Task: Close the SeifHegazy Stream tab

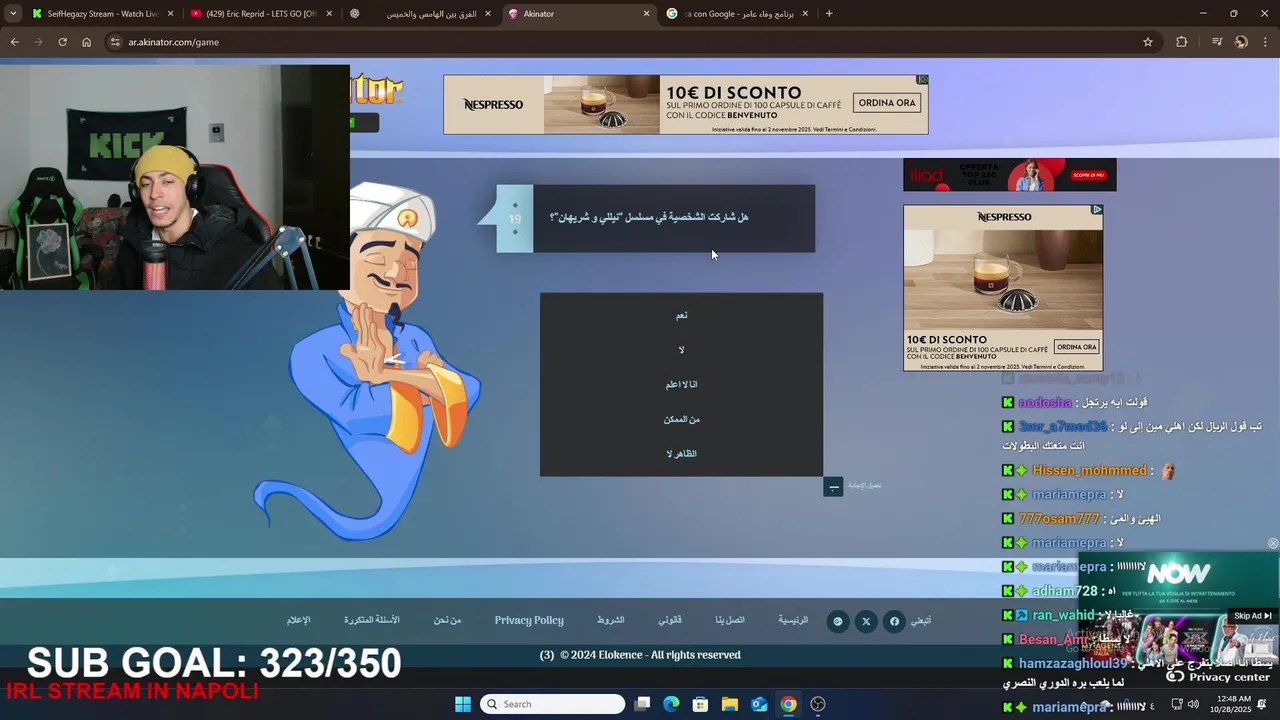Action: (170, 14)
